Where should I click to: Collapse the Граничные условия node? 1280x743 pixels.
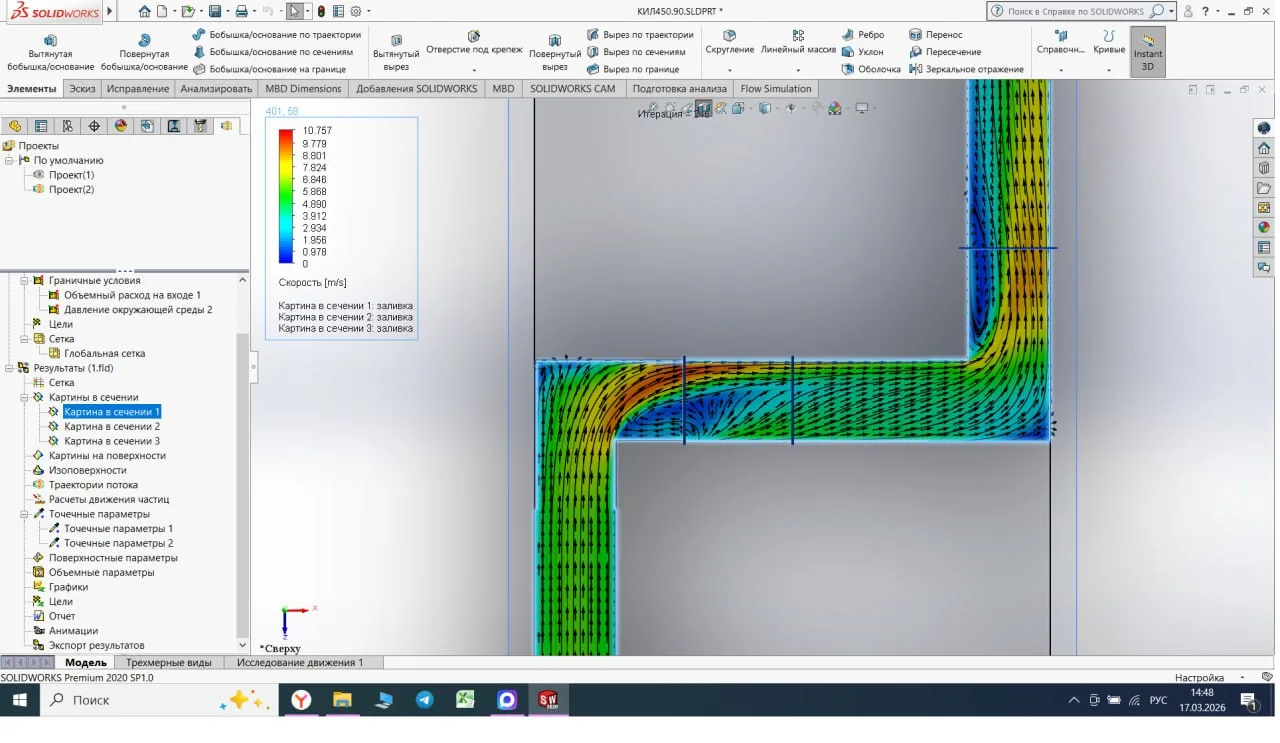click(24, 281)
